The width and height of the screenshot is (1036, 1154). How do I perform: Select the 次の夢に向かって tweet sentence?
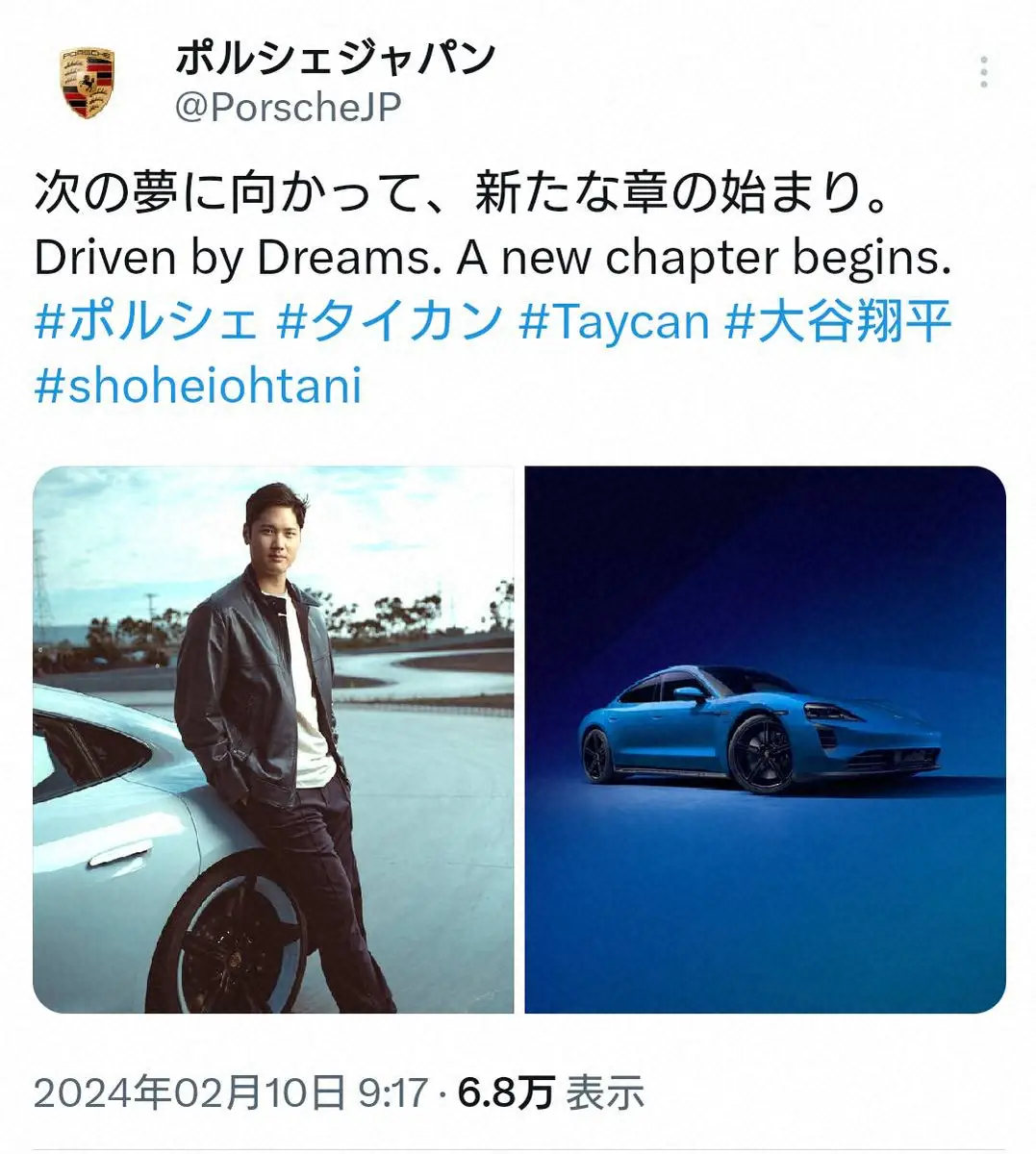[x=466, y=192]
